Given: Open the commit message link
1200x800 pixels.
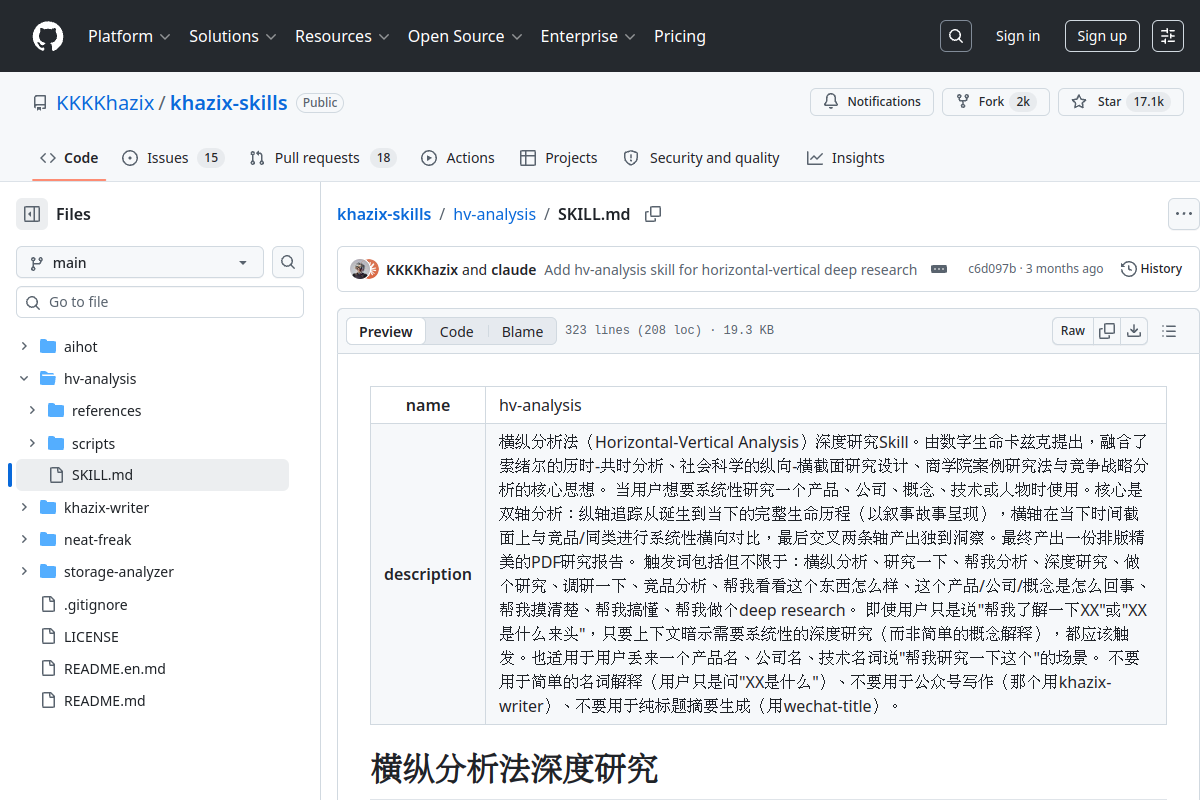Looking at the screenshot, I should [731, 269].
